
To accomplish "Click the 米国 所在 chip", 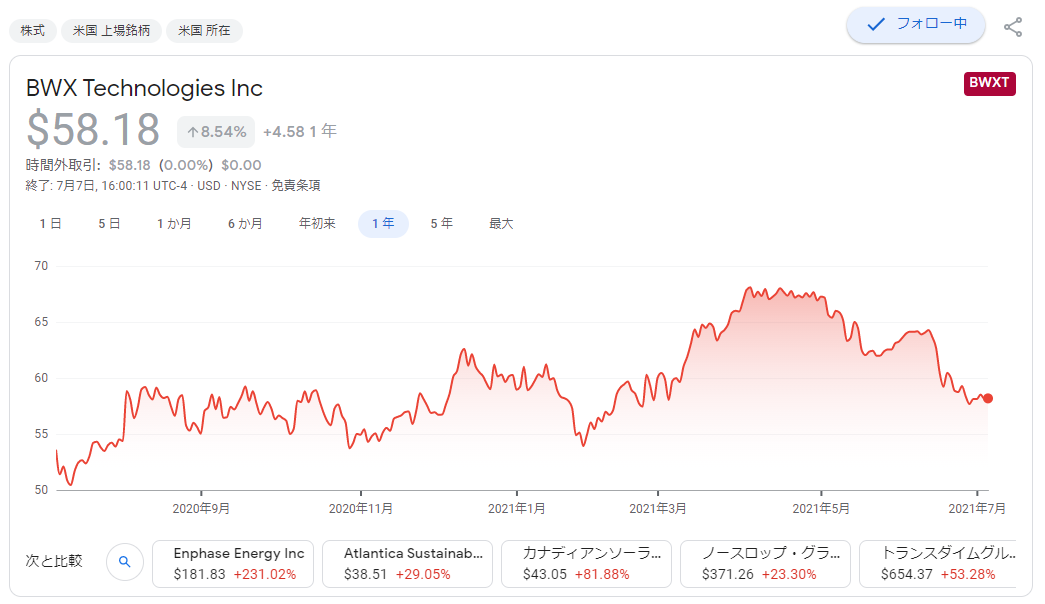I will (204, 31).
